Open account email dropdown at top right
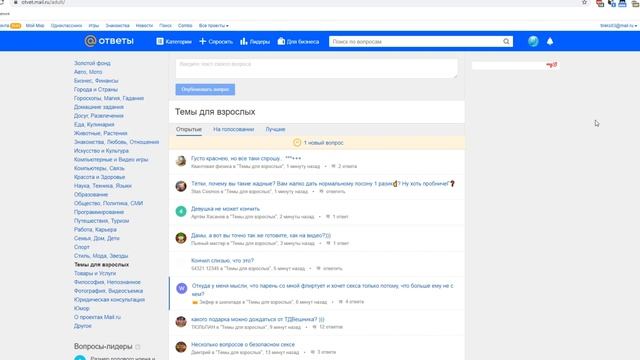The height and width of the screenshot is (360, 640). [x=618, y=25]
